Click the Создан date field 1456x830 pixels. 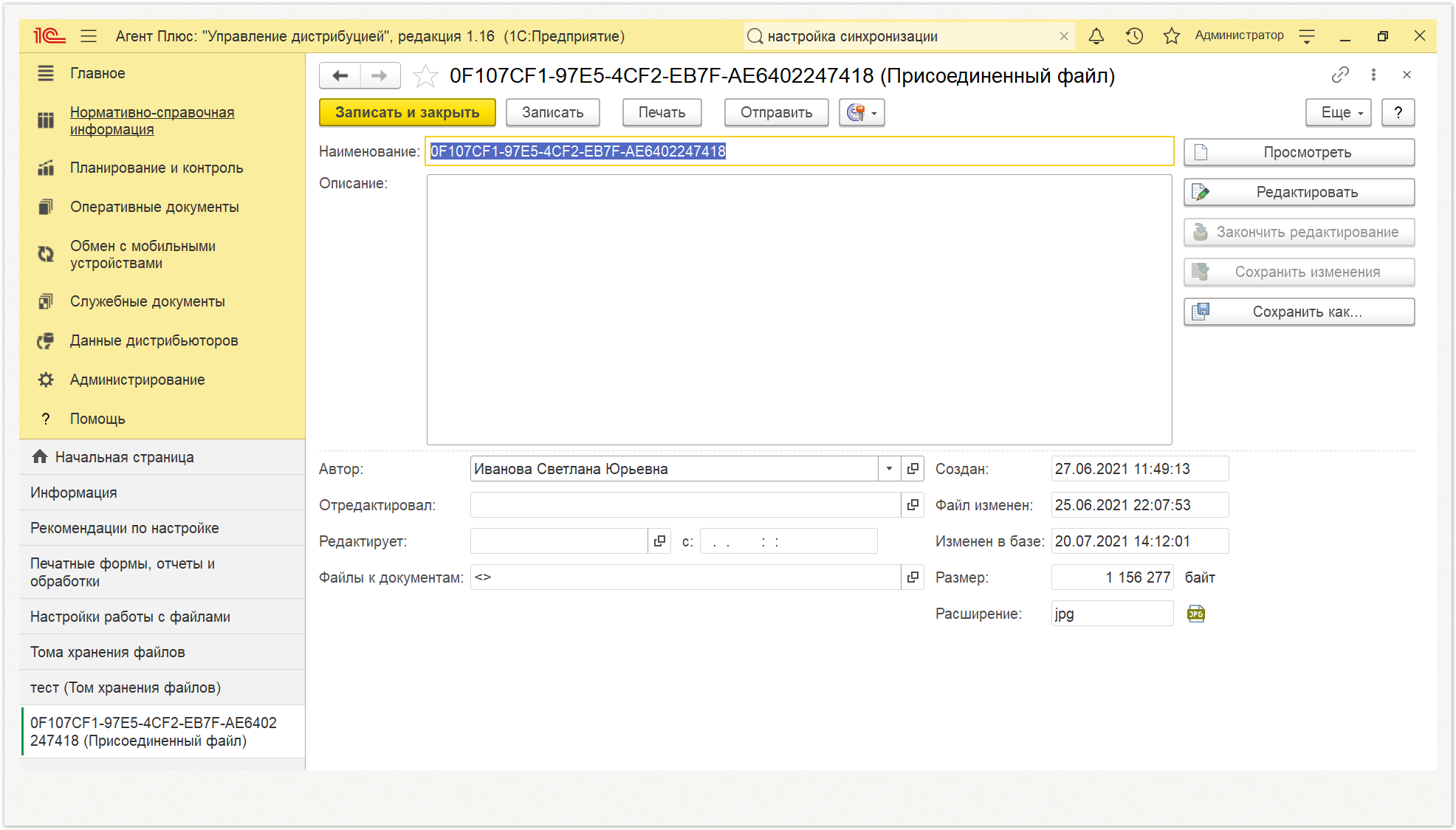1139,469
